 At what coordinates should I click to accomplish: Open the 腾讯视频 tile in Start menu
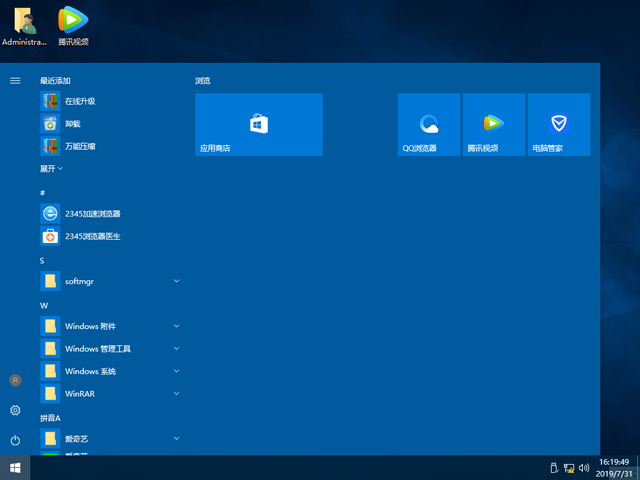click(493, 124)
